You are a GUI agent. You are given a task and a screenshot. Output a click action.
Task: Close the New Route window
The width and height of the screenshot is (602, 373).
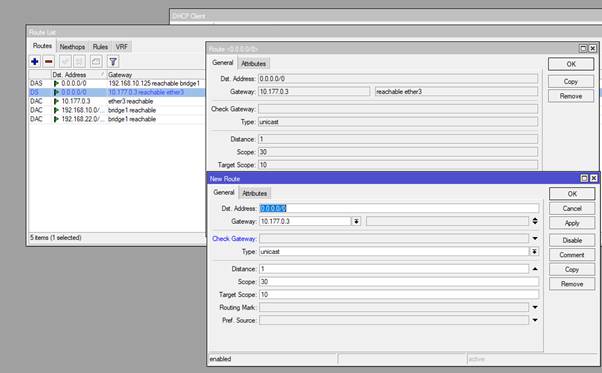coord(594,178)
